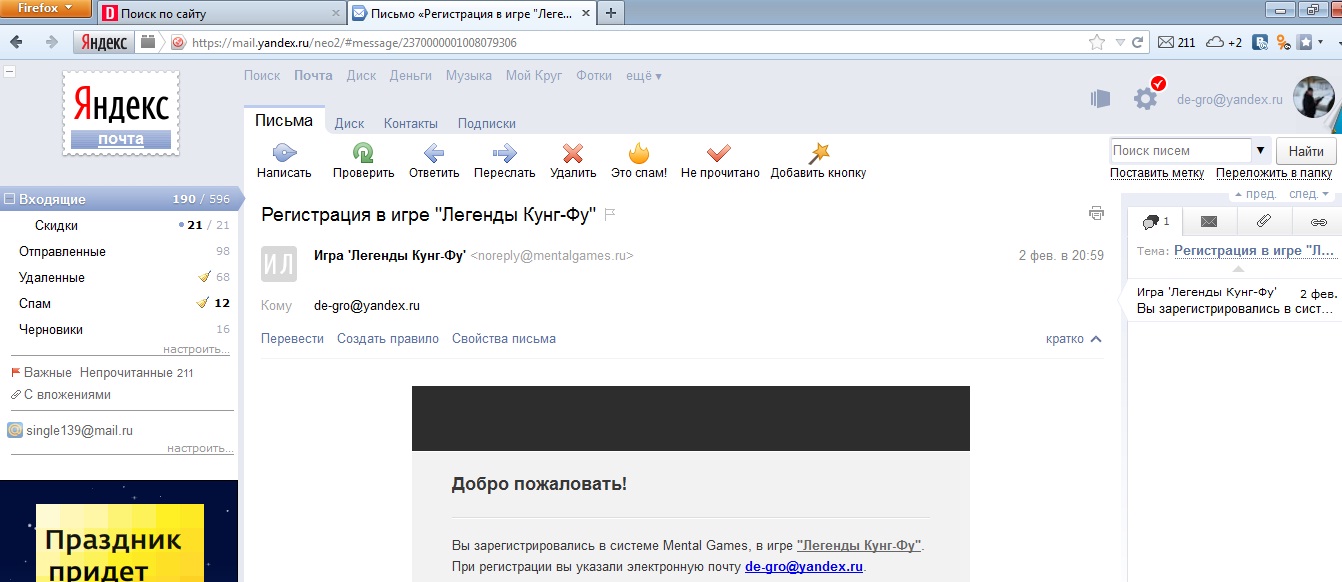Screen dimensions: 1342x582
Task: Go to previous message with пред.
Action: click(1255, 194)
